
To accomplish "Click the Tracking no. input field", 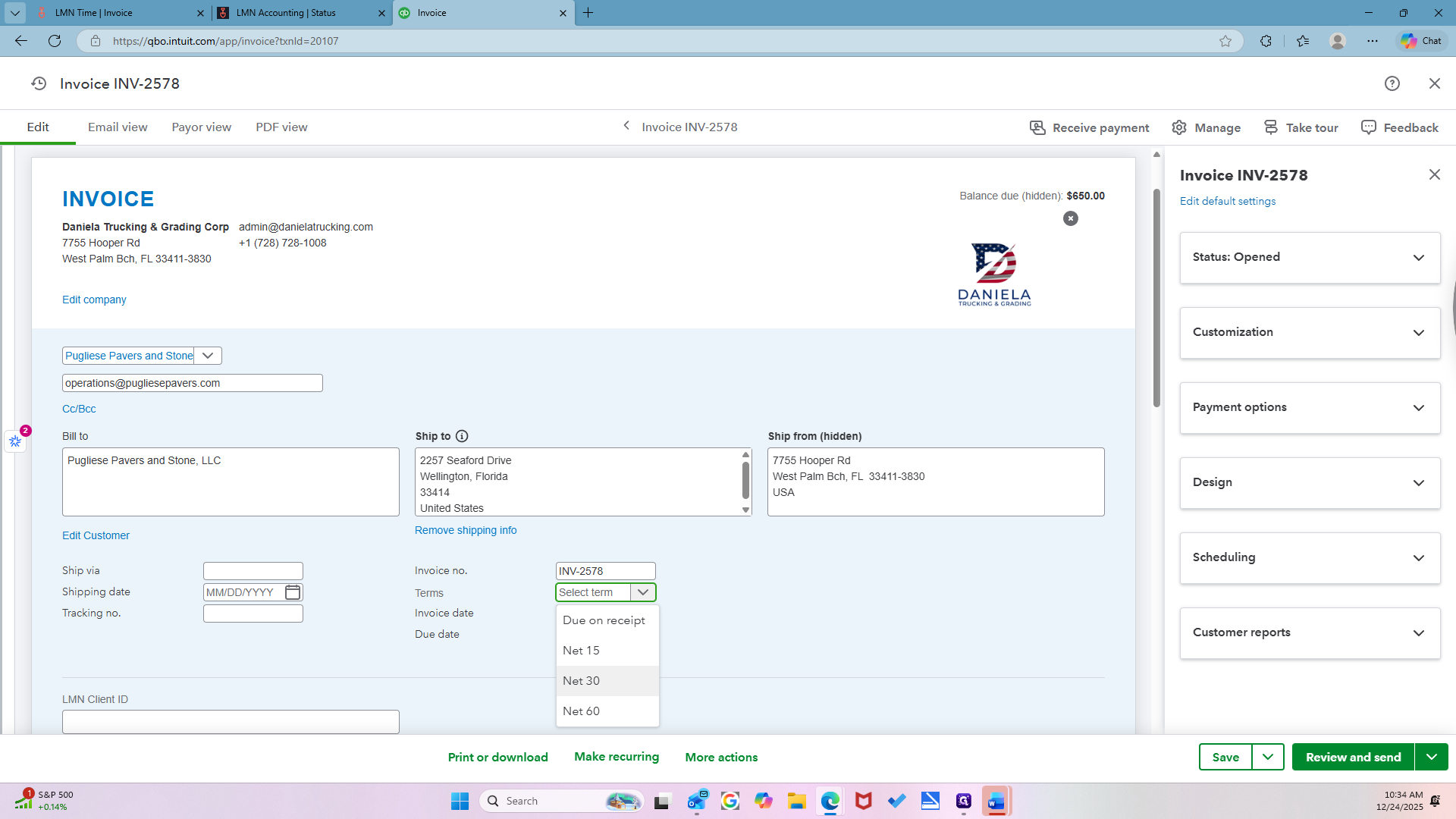I will pyautogui.click(x=253, y=613).
